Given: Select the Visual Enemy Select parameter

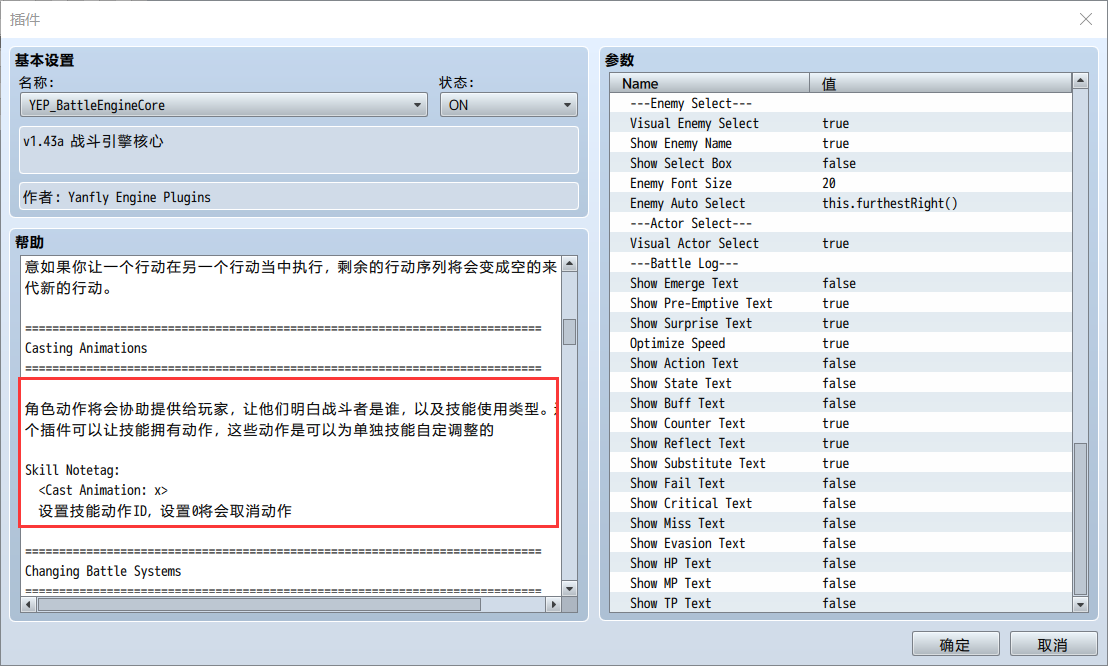Looking at the screenshot, I should tap(841, 123).
